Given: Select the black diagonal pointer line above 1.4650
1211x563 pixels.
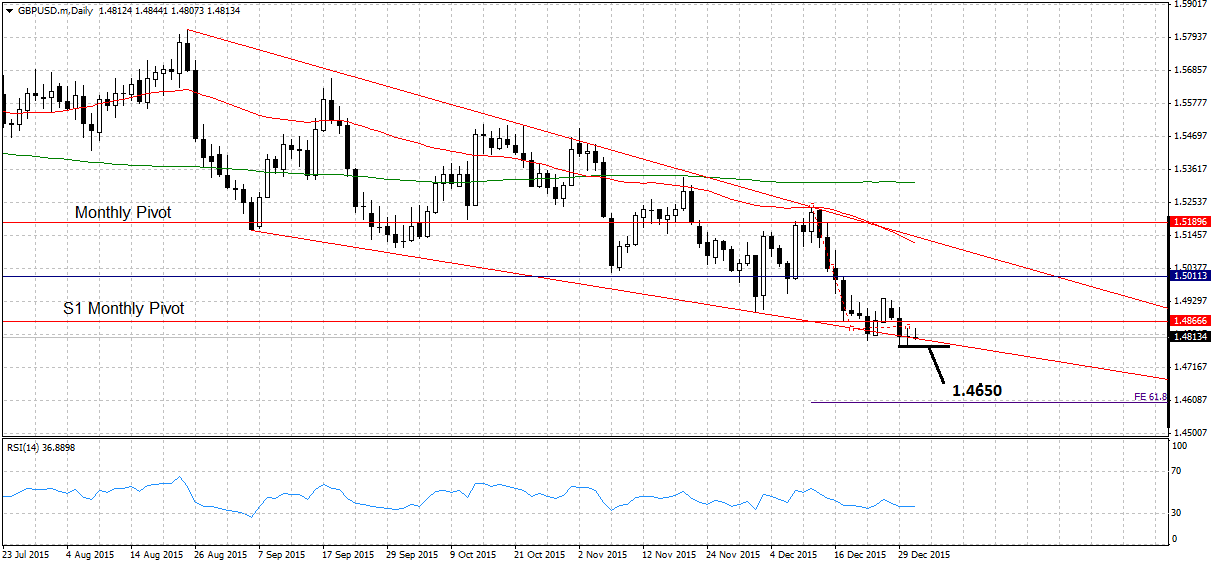Looking at the screenshot, I should point(937,367).
